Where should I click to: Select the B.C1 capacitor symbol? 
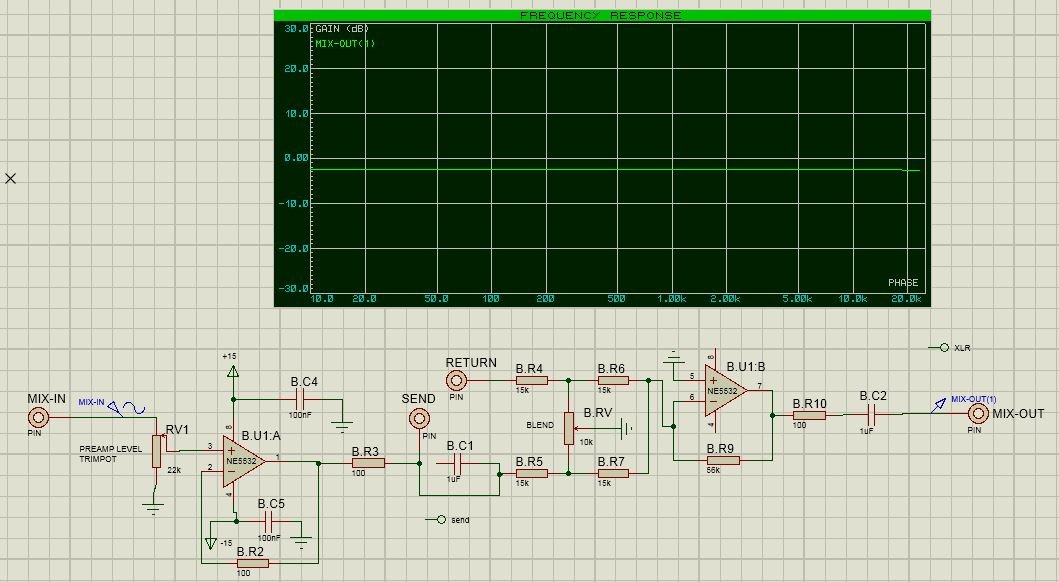click(457, 463)
